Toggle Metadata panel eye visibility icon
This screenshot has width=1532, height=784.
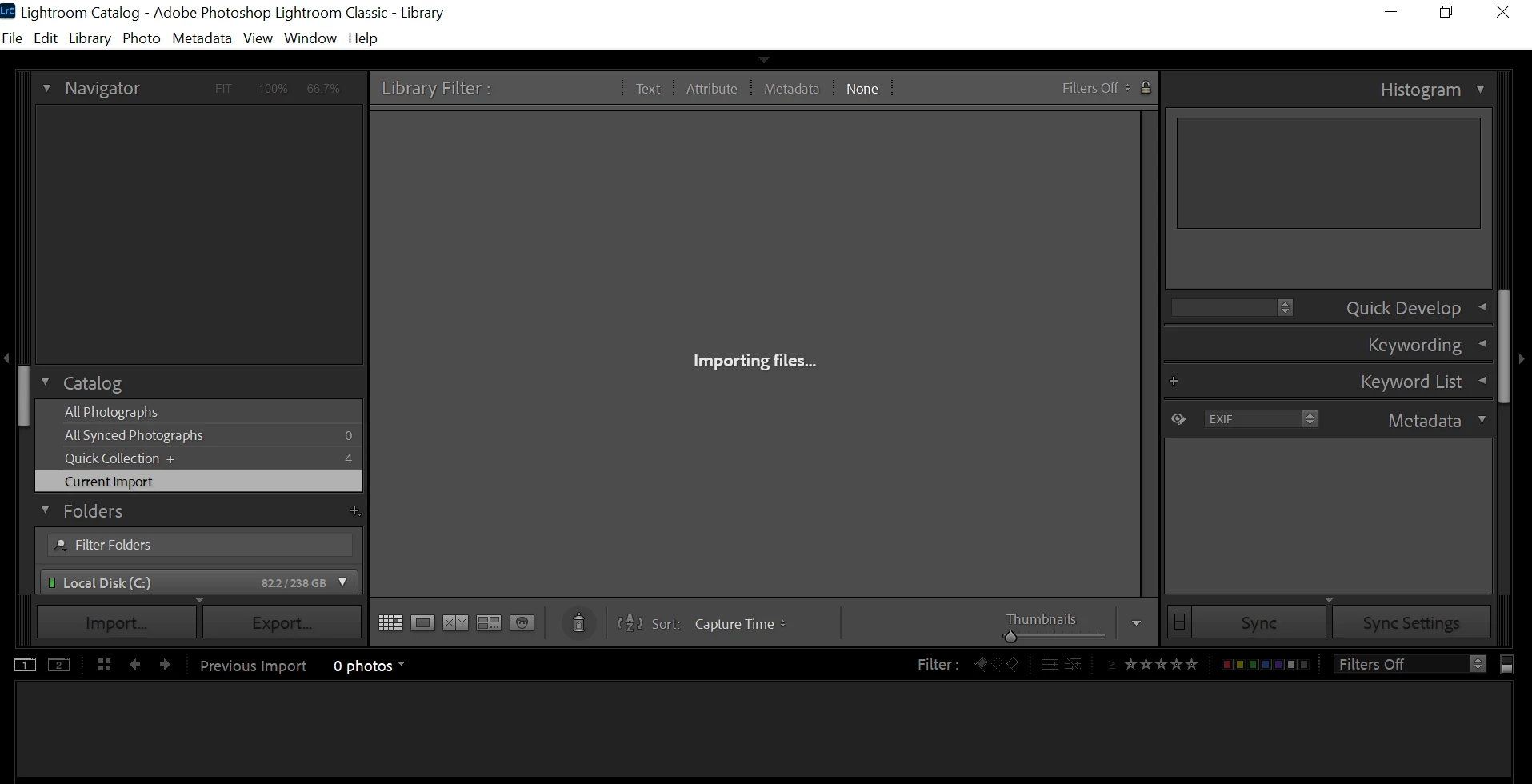1178,419
